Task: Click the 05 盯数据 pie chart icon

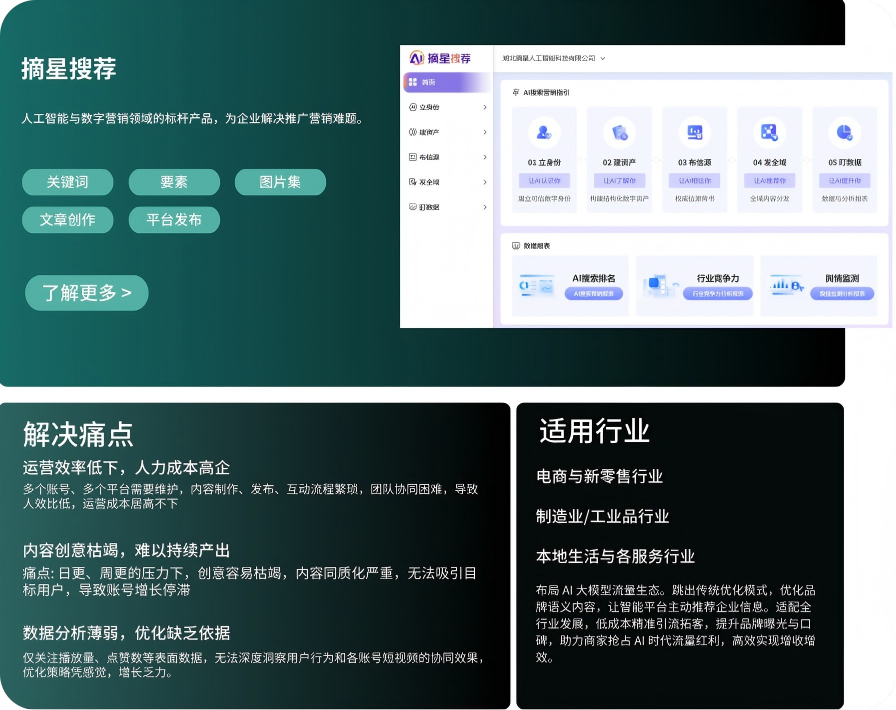Action: [x=844, y=133]
